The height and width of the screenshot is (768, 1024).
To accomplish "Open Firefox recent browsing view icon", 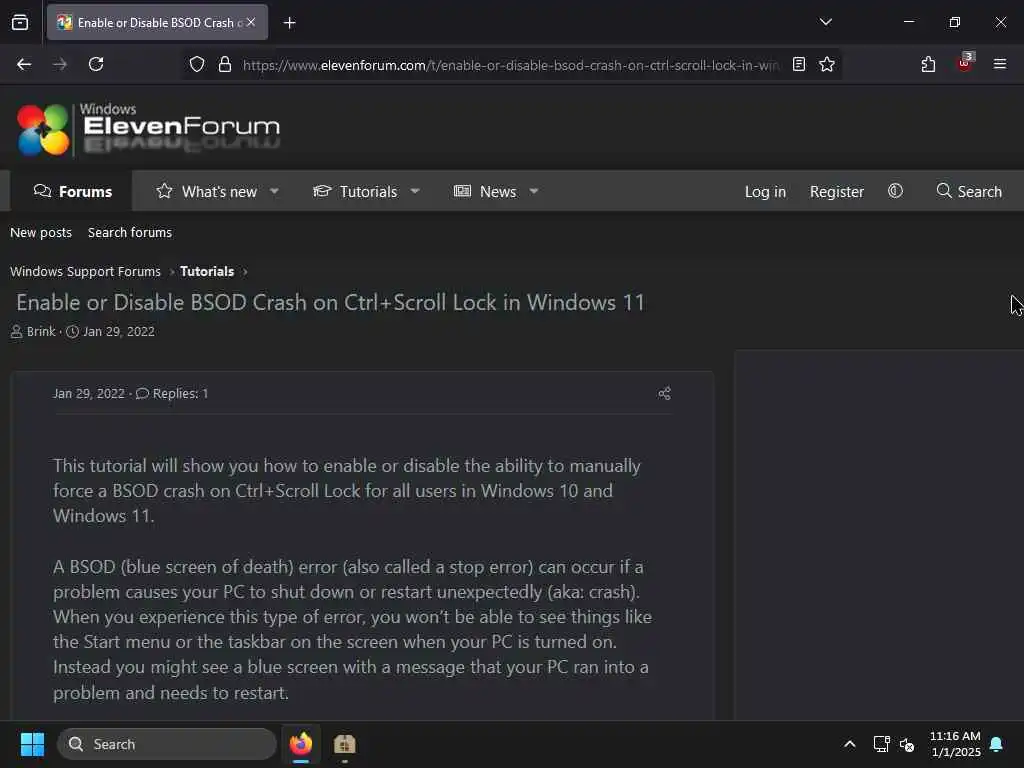I will coord(20,22).
